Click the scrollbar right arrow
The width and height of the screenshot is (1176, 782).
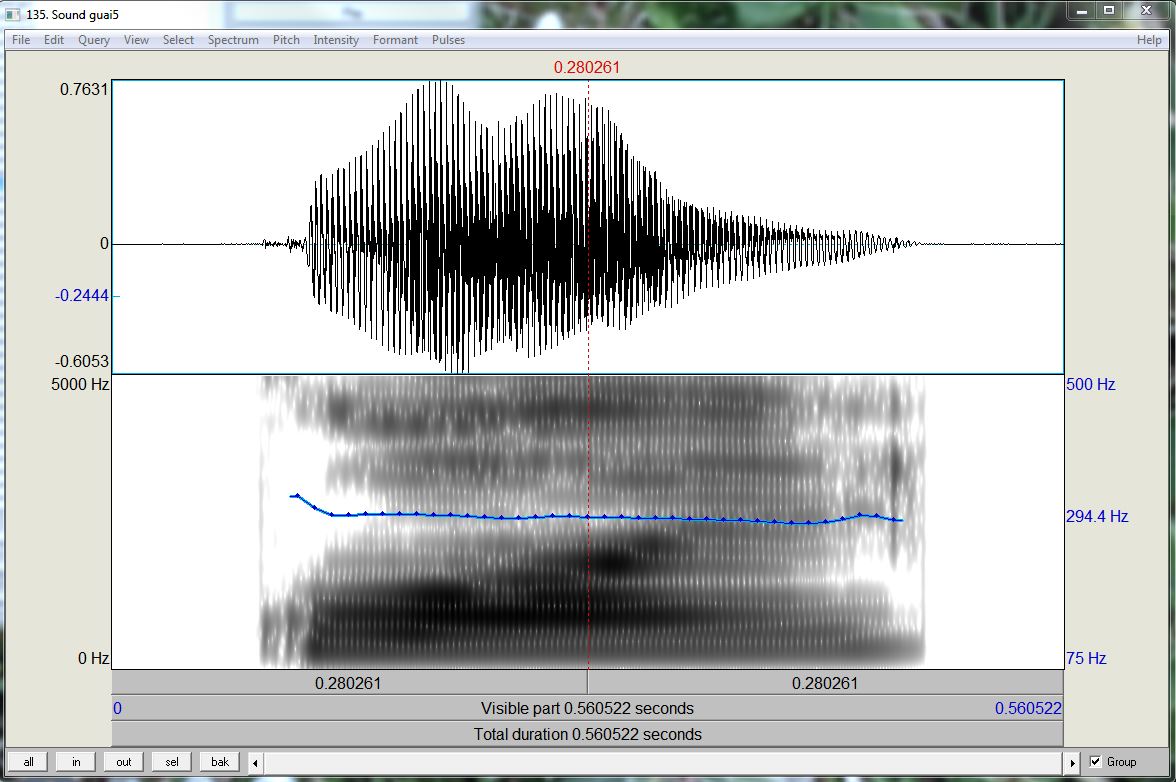(1072, 763)
